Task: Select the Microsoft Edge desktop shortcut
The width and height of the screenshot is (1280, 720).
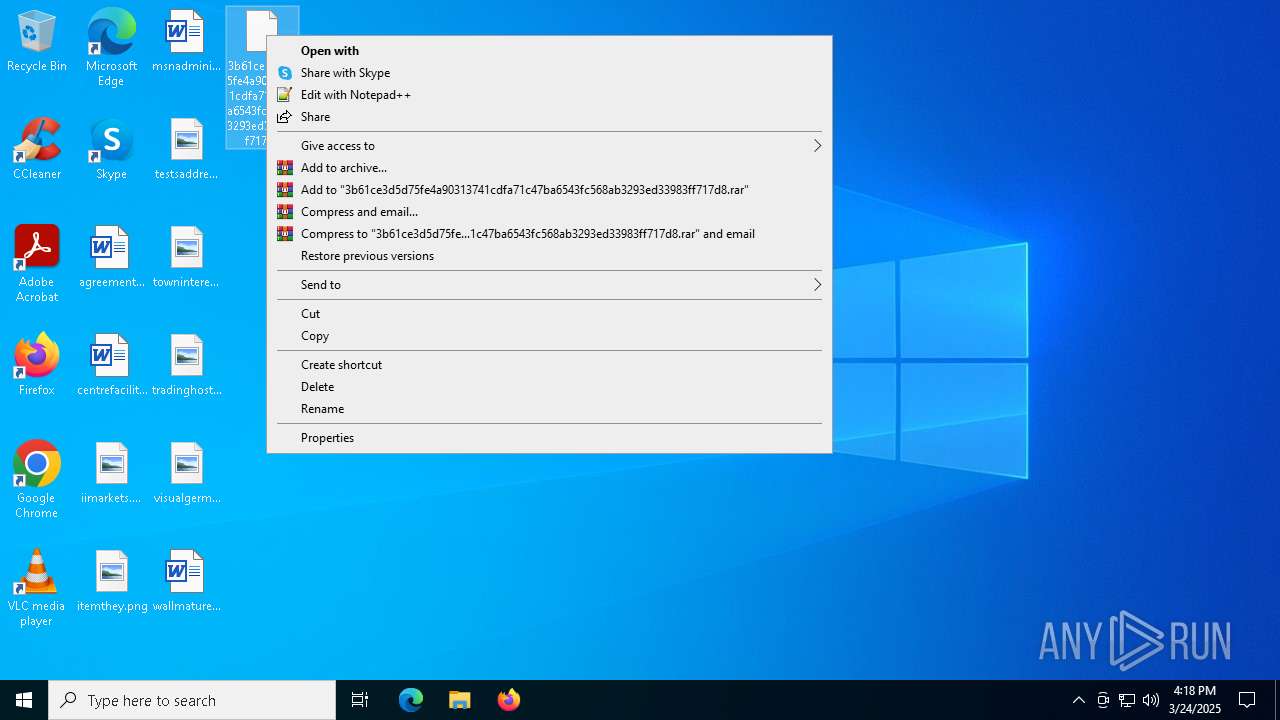Action: point(111,47)
